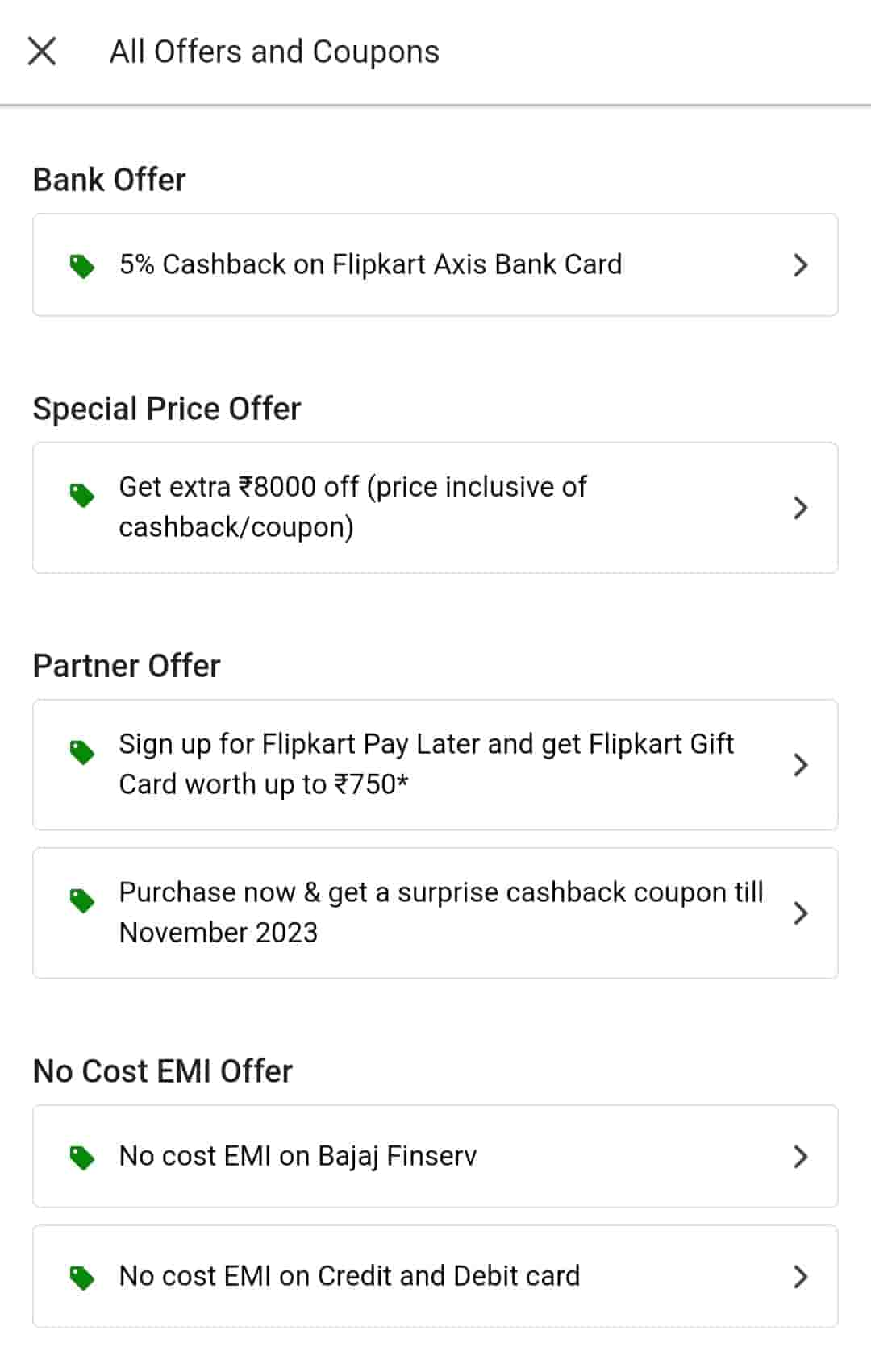Open No cost EMI on Bajaj Finserv
The width and height of the screenshot is (871, 1372).
pyautogui.click(x=298, y=1157)
